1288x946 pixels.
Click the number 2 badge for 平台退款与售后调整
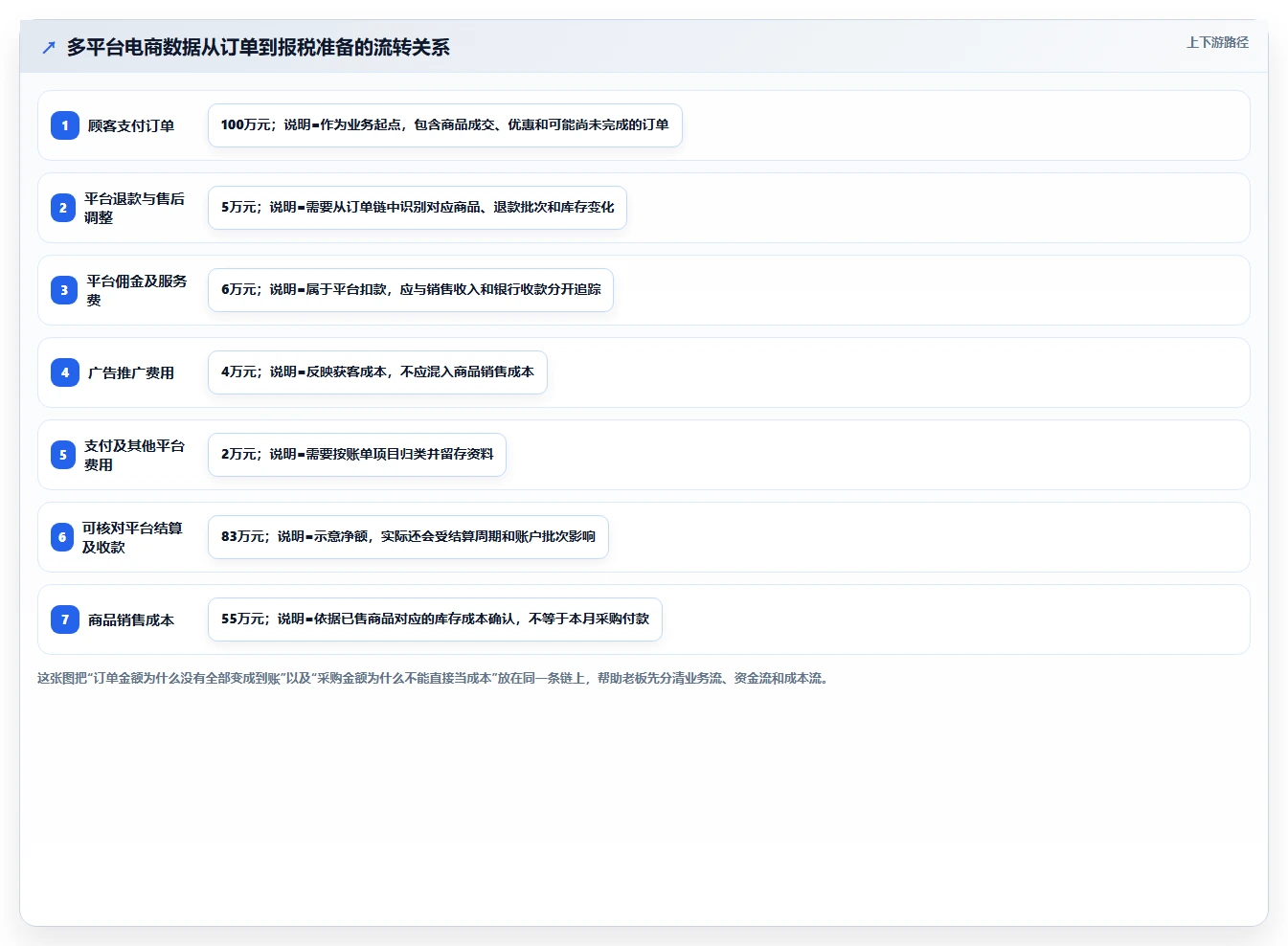click(x=63, y=208)
